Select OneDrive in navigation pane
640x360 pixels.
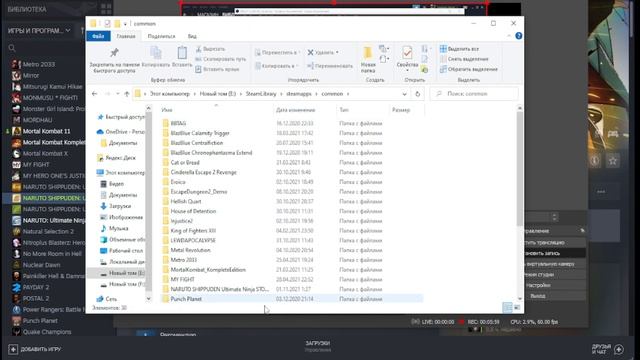121,132
